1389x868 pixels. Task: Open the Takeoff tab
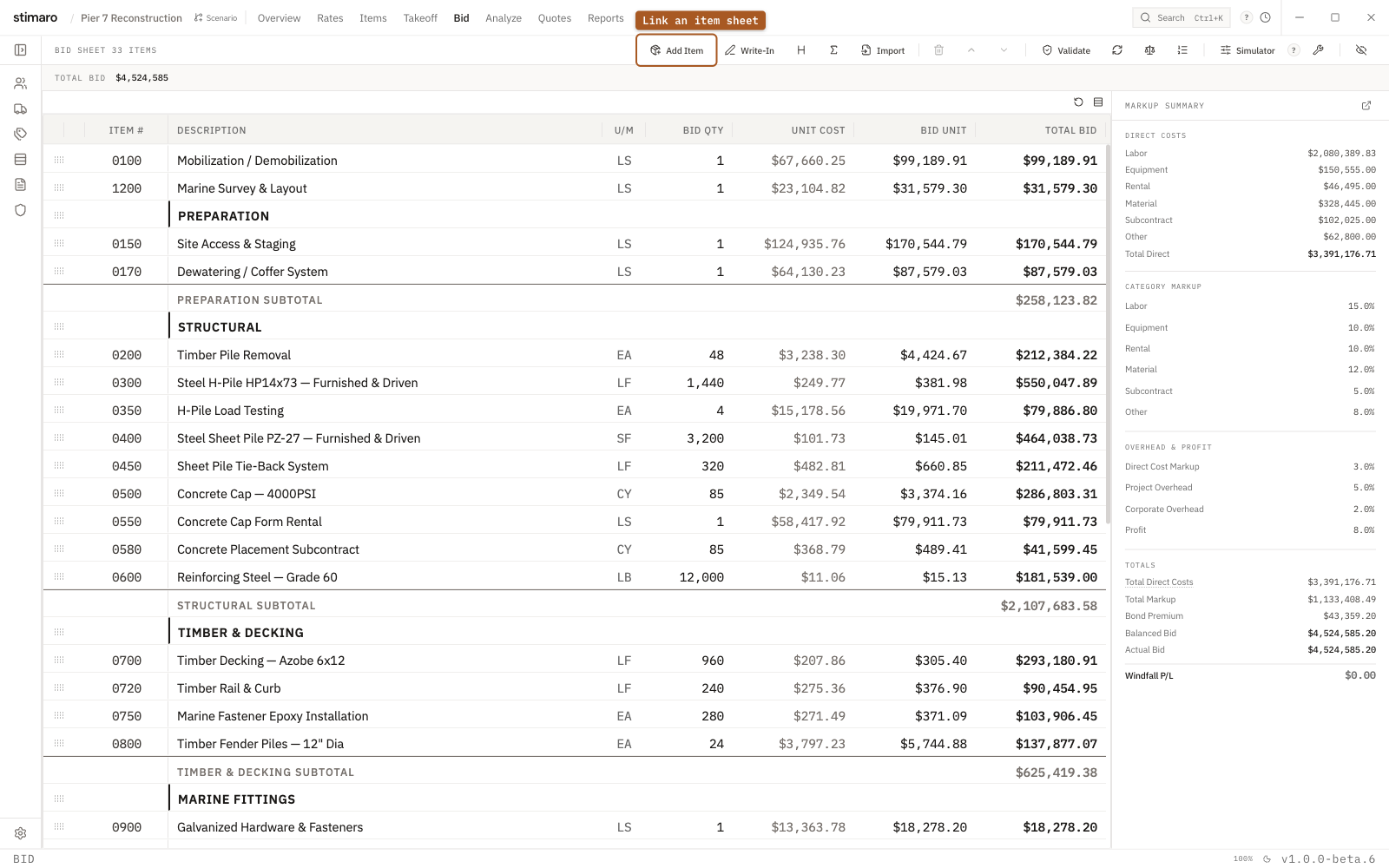pos(420,18)
